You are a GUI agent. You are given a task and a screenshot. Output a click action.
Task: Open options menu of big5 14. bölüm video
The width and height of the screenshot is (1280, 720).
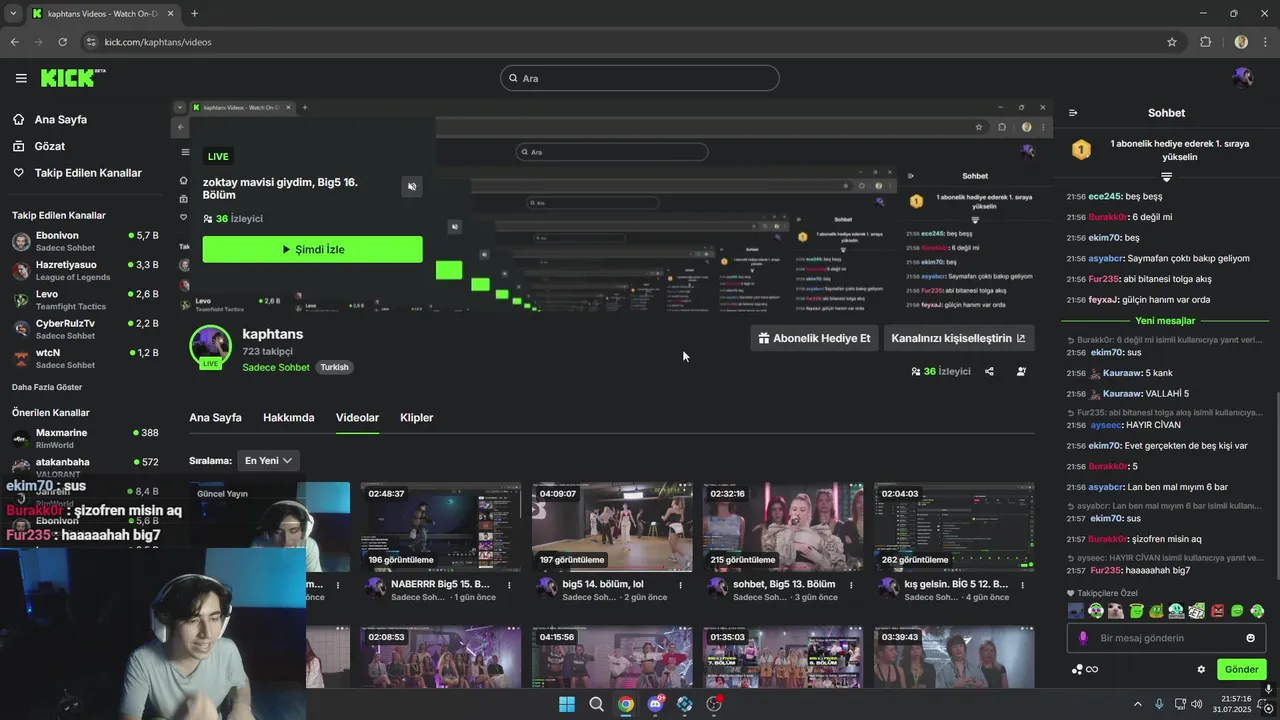(681, 585)
